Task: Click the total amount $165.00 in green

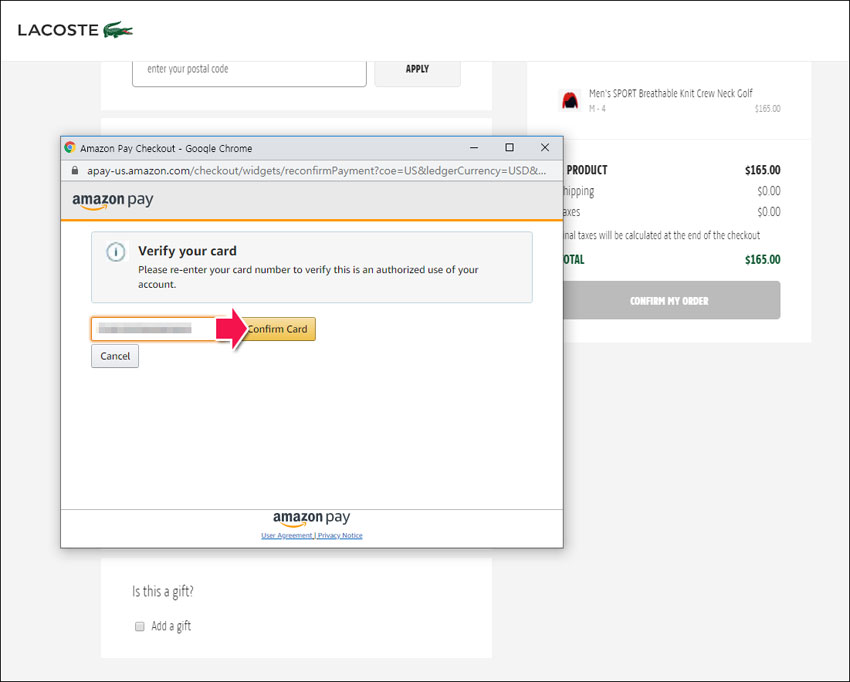Action: [x=762, y=260]
